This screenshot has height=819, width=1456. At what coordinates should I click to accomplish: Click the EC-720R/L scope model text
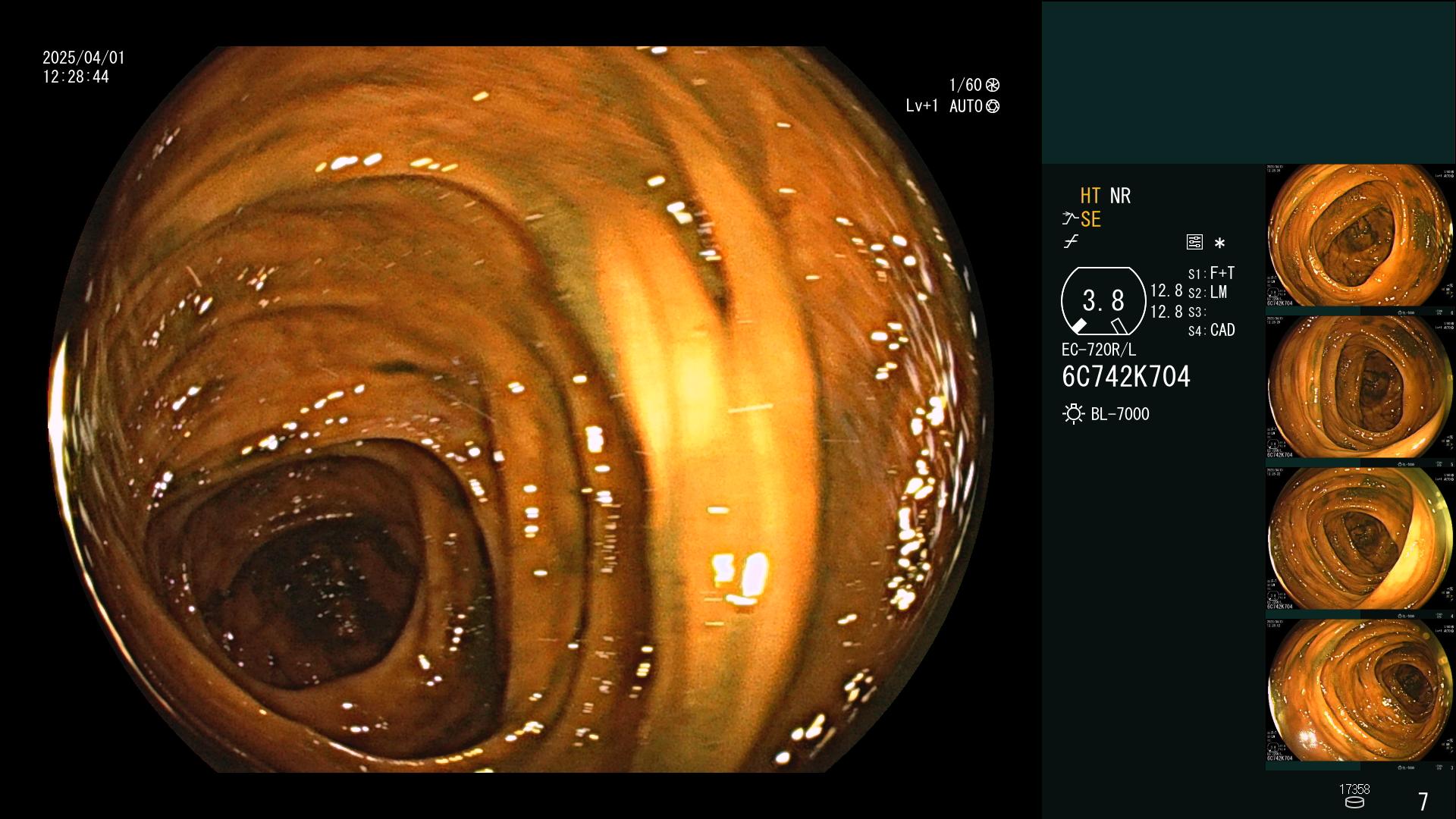coord(1099,350)
